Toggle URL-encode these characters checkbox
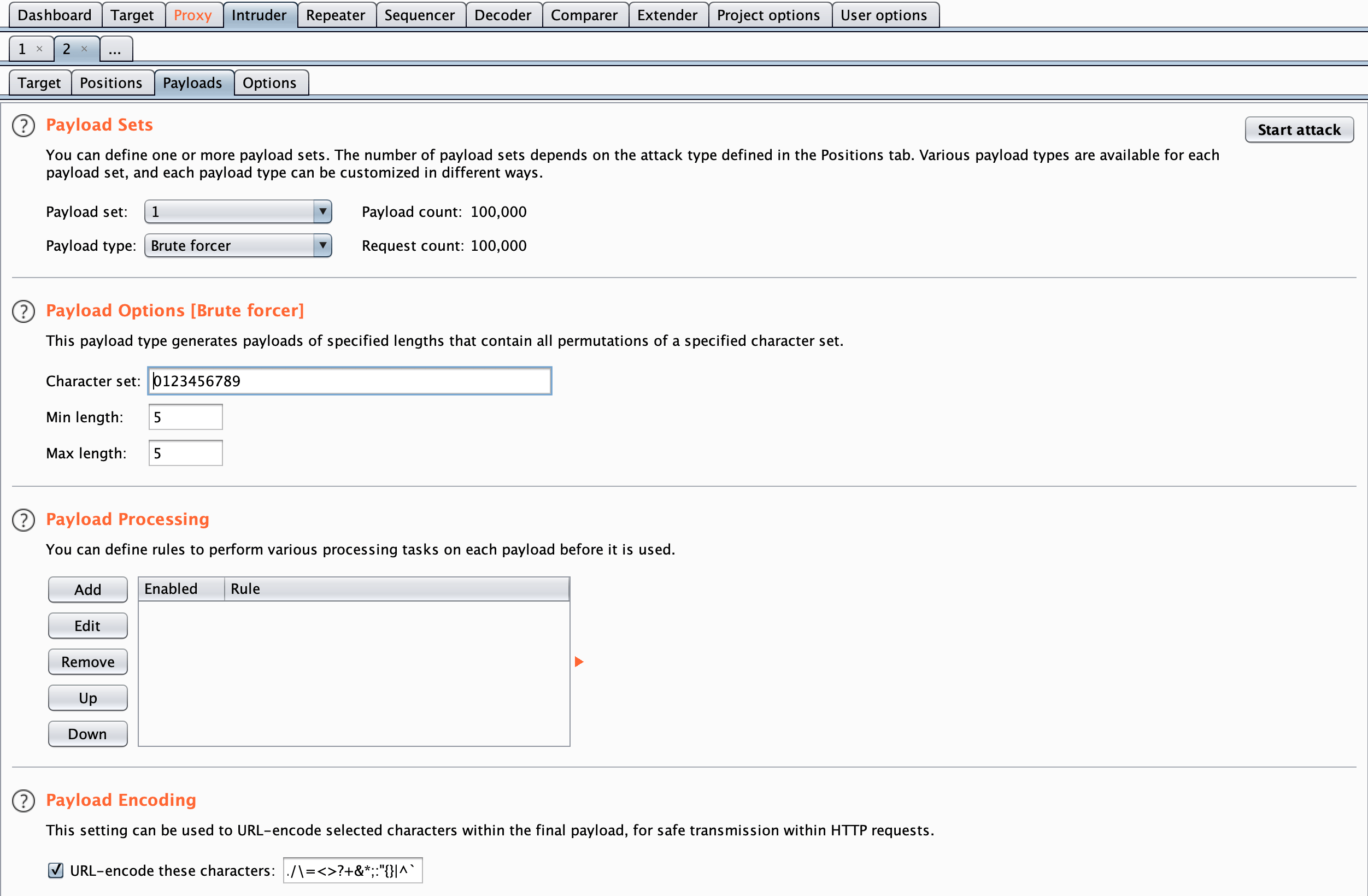Screen dimensions: 1368x896 pos(56,870)
